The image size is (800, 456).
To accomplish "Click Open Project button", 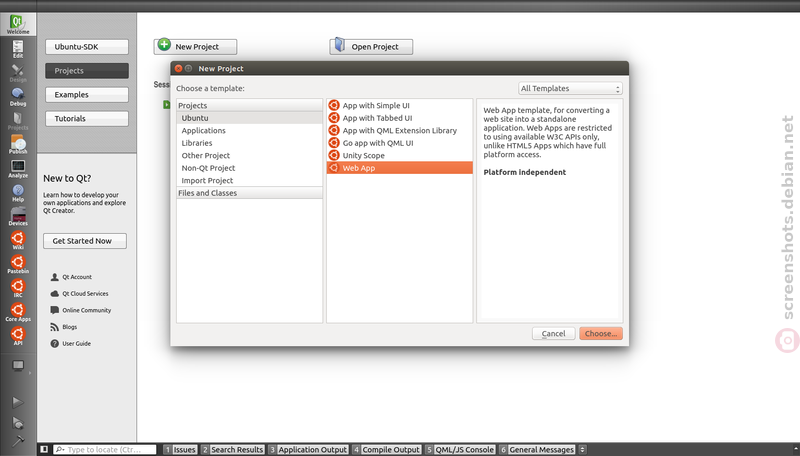I will tap(371, 46).
